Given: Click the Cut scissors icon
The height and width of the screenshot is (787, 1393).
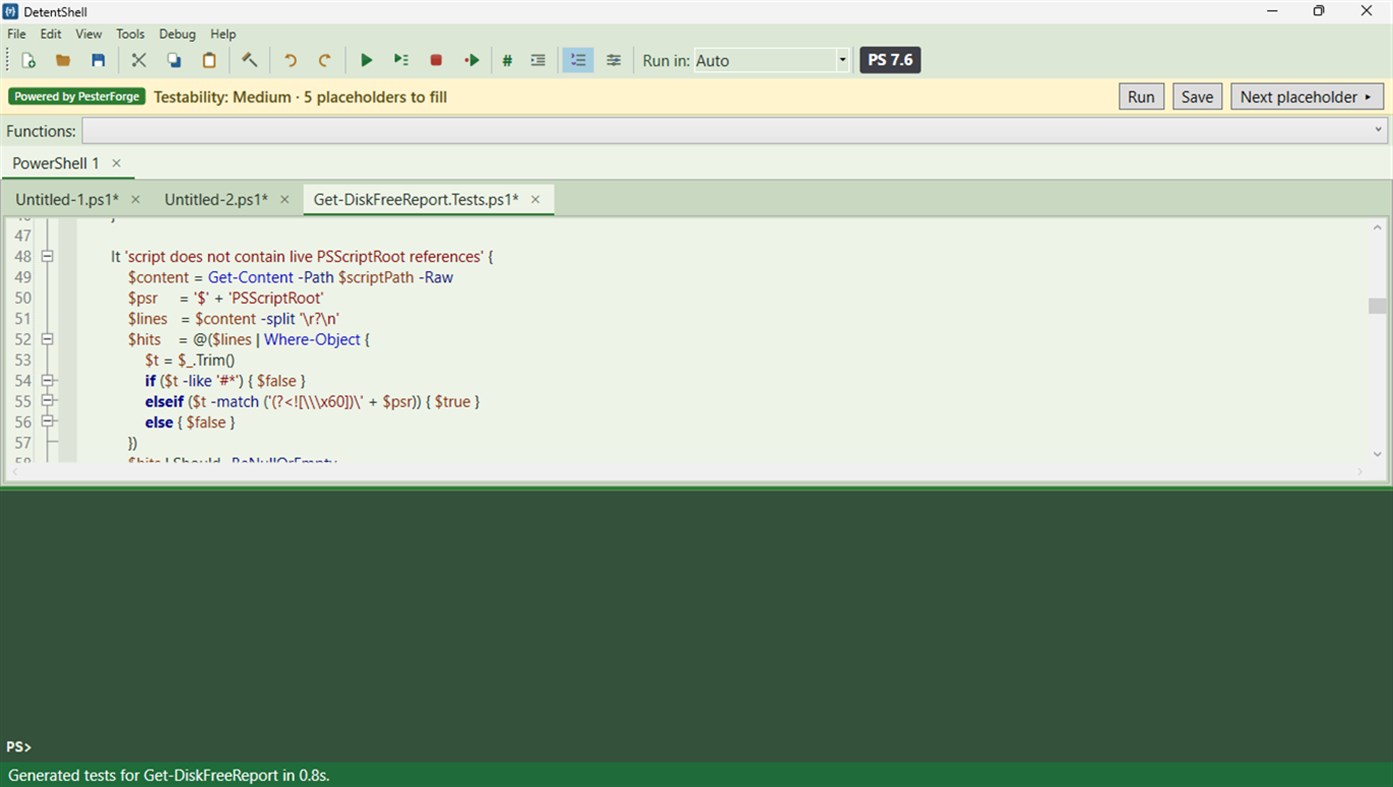Looking at the screenshot, I should [139, 60].
